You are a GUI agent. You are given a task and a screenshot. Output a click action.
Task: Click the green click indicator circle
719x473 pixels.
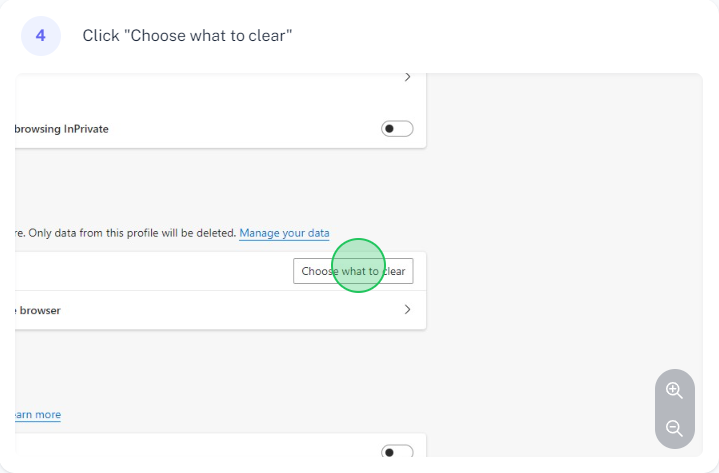coord(358,265)
